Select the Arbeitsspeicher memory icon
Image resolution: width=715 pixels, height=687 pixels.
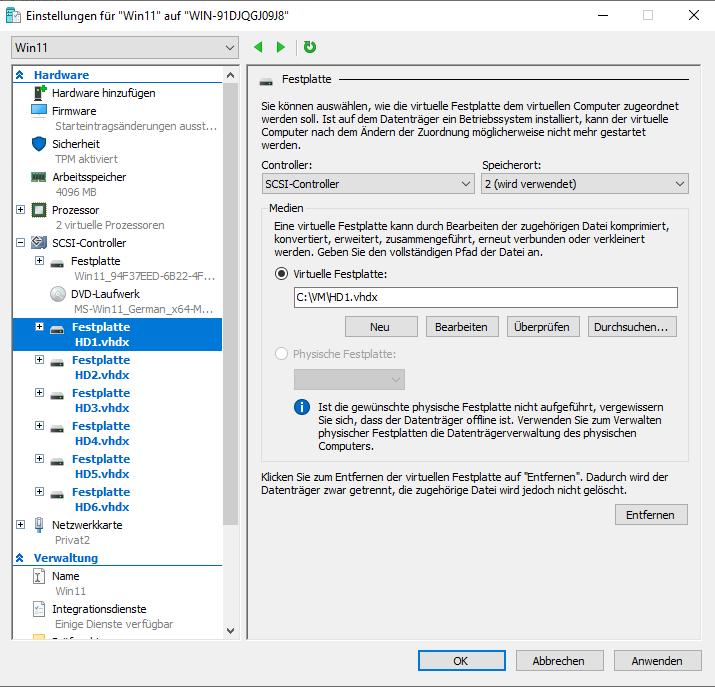(39, 177)
